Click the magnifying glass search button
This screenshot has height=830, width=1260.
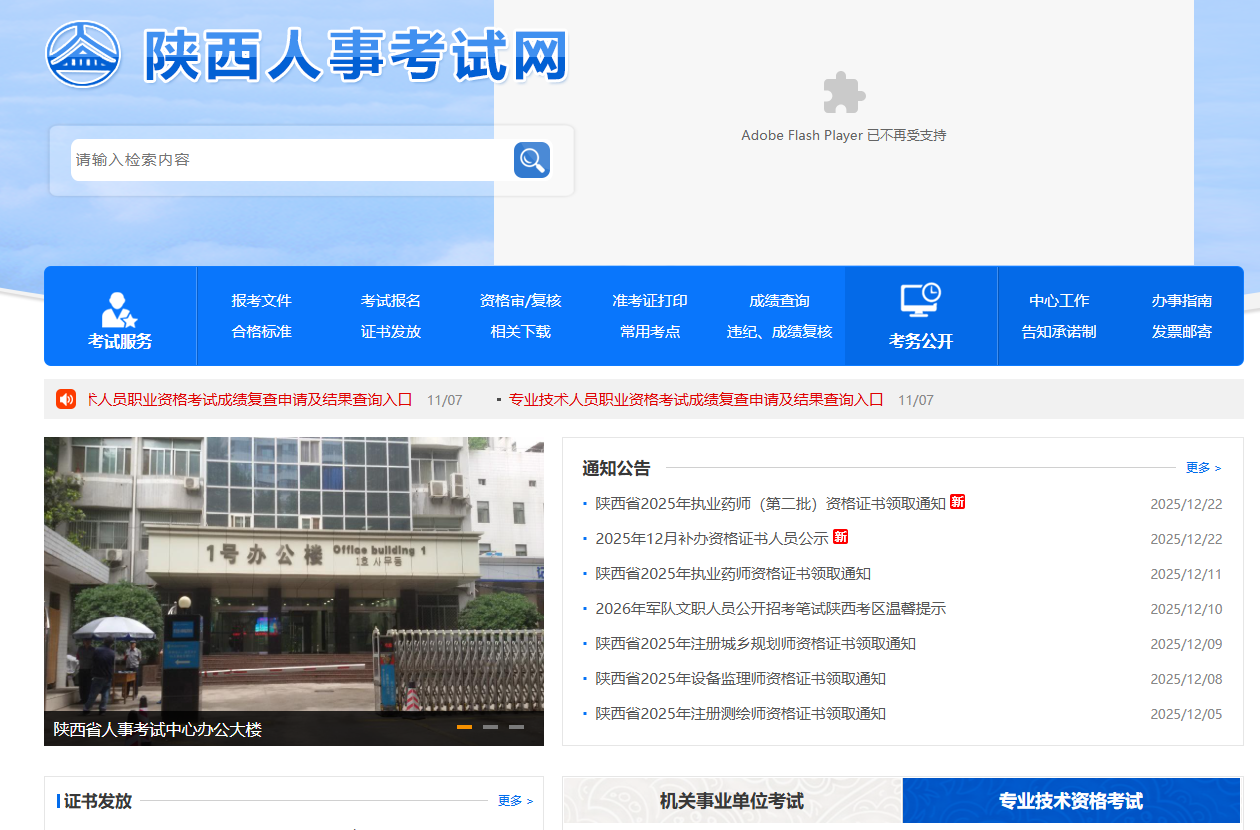coord(531,160)
